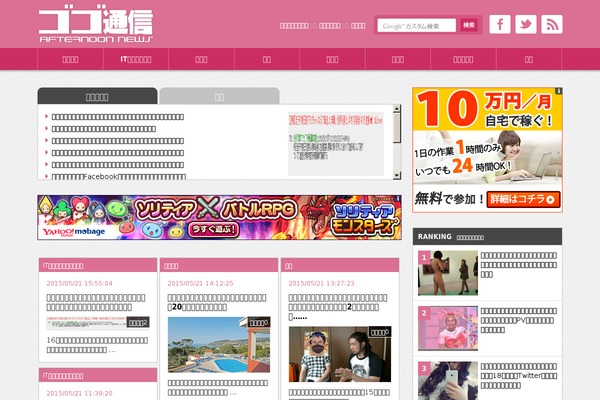This screenshot has width=600, height=400.
Task: Open the ranking headline beside the number 1 thumbnail
Action: [x=518, y=265]
